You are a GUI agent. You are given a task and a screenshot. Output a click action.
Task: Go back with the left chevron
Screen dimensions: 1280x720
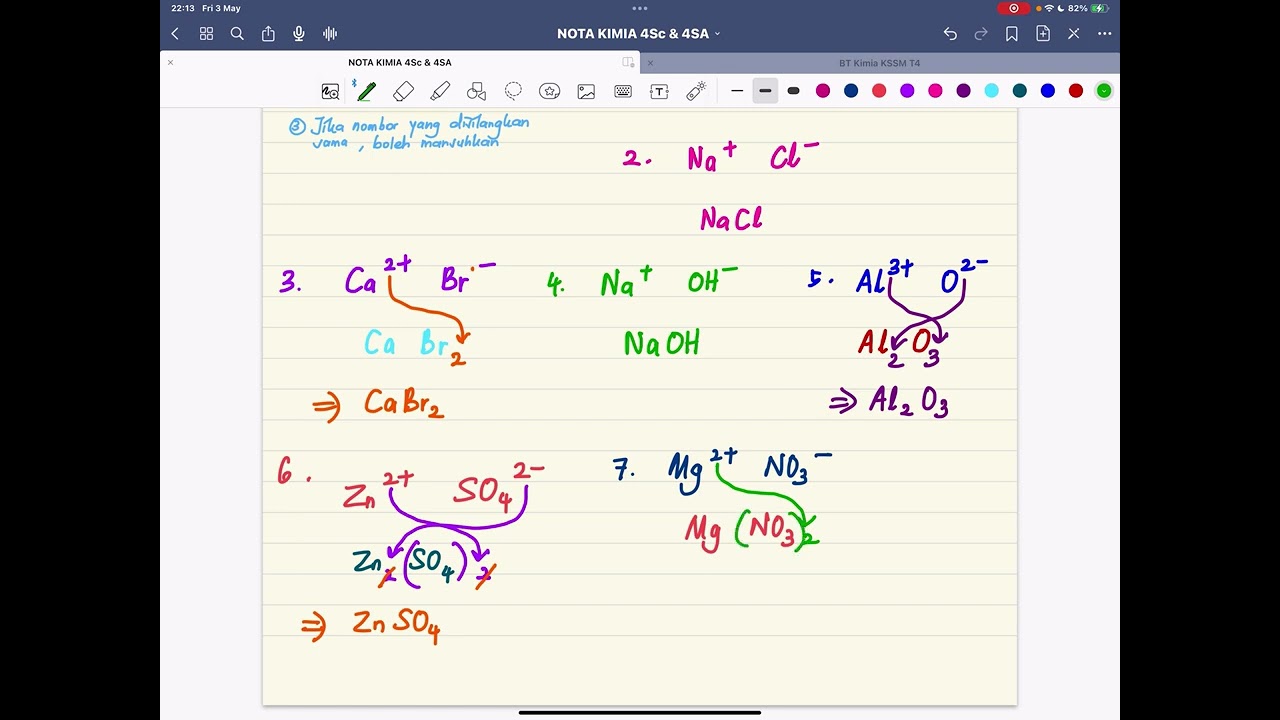pyautogui.click(x=175, y=34)
